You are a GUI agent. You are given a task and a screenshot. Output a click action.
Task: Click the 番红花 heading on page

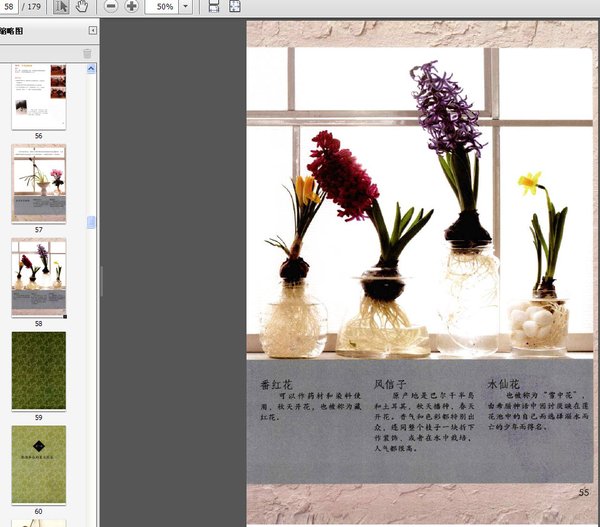tap(276, 384)
